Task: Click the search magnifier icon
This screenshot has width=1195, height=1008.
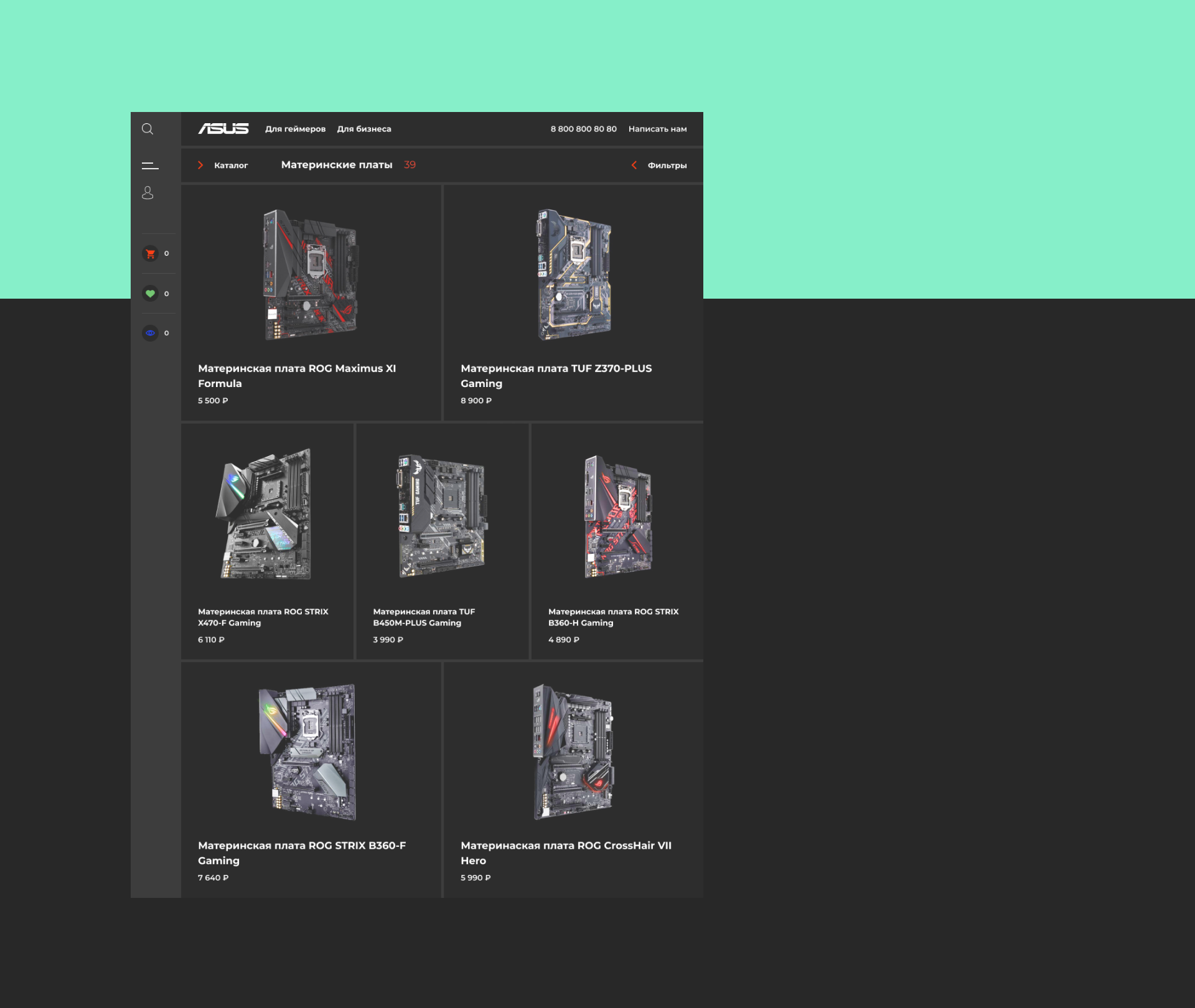Action: click(x=148, y=129)
